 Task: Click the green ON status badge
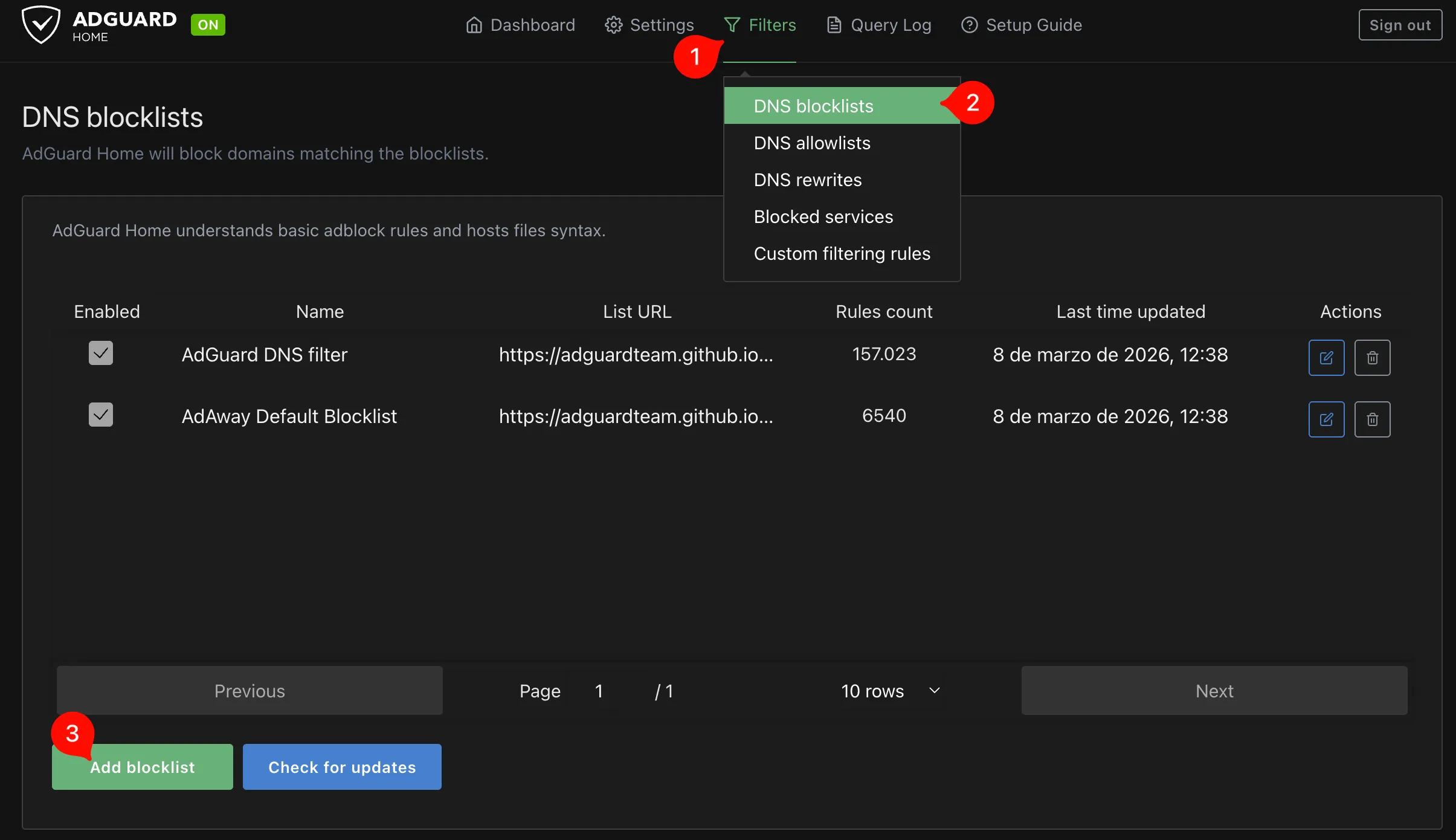point(208,25)
